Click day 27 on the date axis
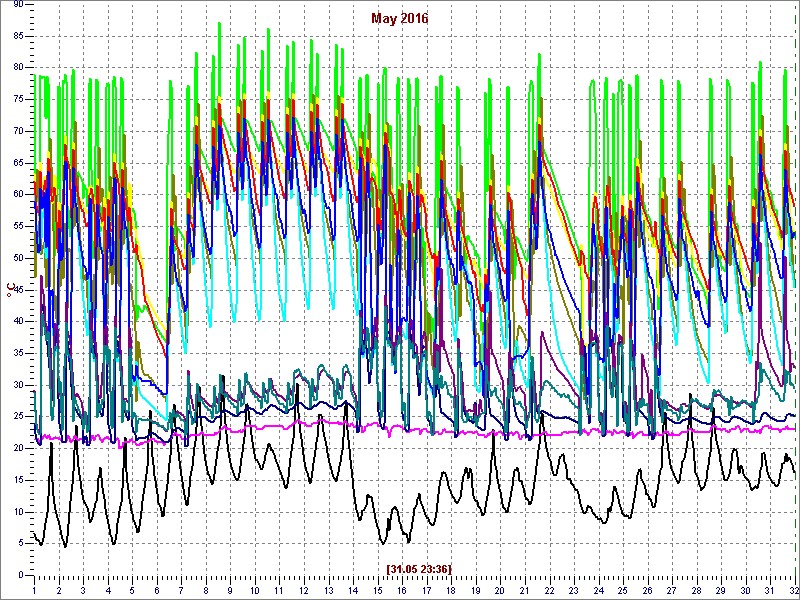This screenshot has height=600, width=800. pos(671,591)
